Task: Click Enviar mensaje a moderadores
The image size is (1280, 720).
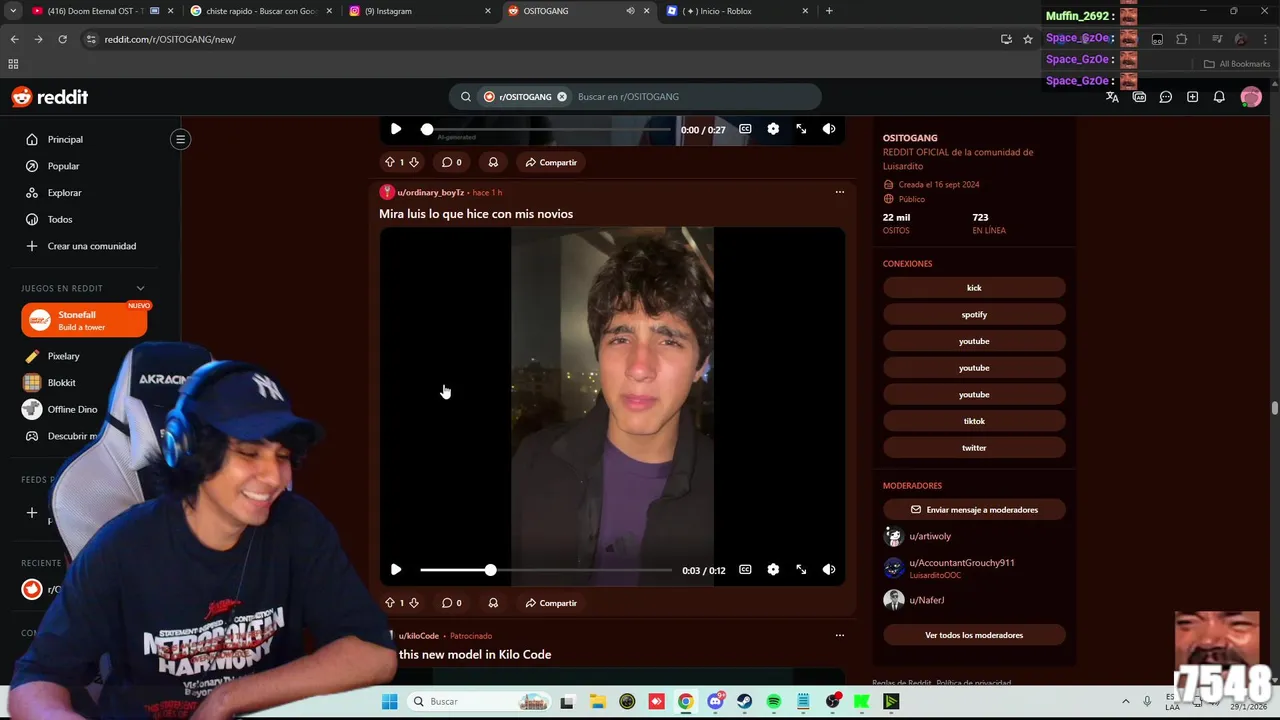Action: (x=974, y=510)
